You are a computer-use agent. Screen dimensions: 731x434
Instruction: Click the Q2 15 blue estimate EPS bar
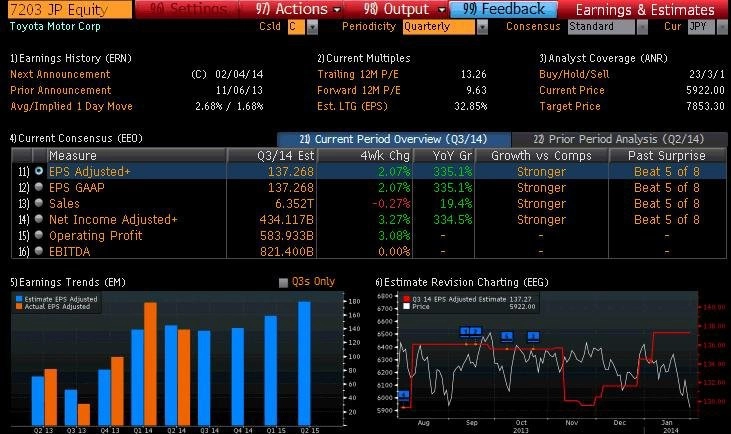(304, 363)
